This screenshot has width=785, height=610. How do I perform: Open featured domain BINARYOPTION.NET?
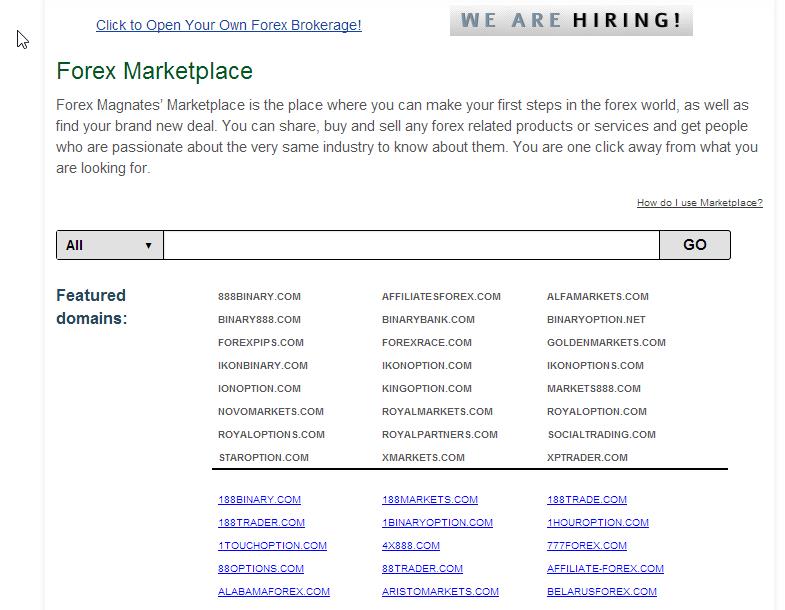(x=596, y=320)
